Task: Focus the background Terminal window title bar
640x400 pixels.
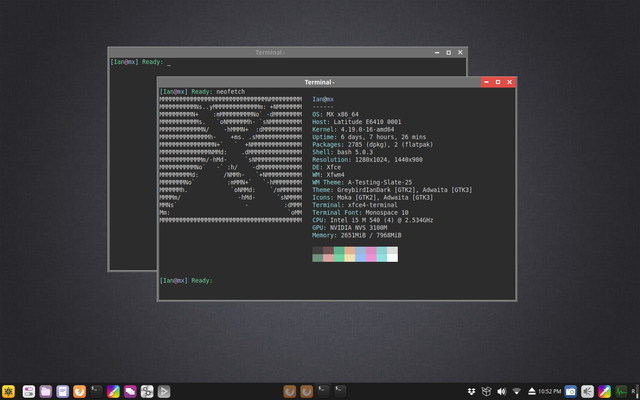Action: click(270, 52)
